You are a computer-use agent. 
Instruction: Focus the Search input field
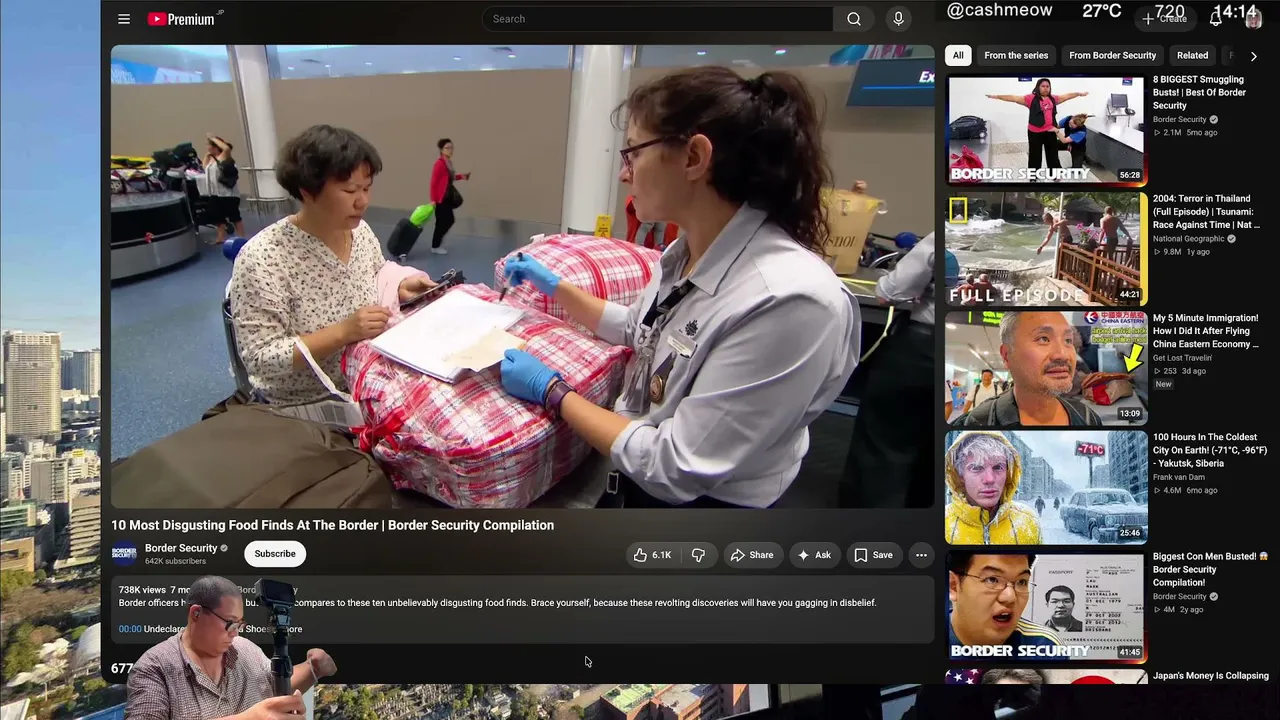pyautogui.click(x=658, y=19)
